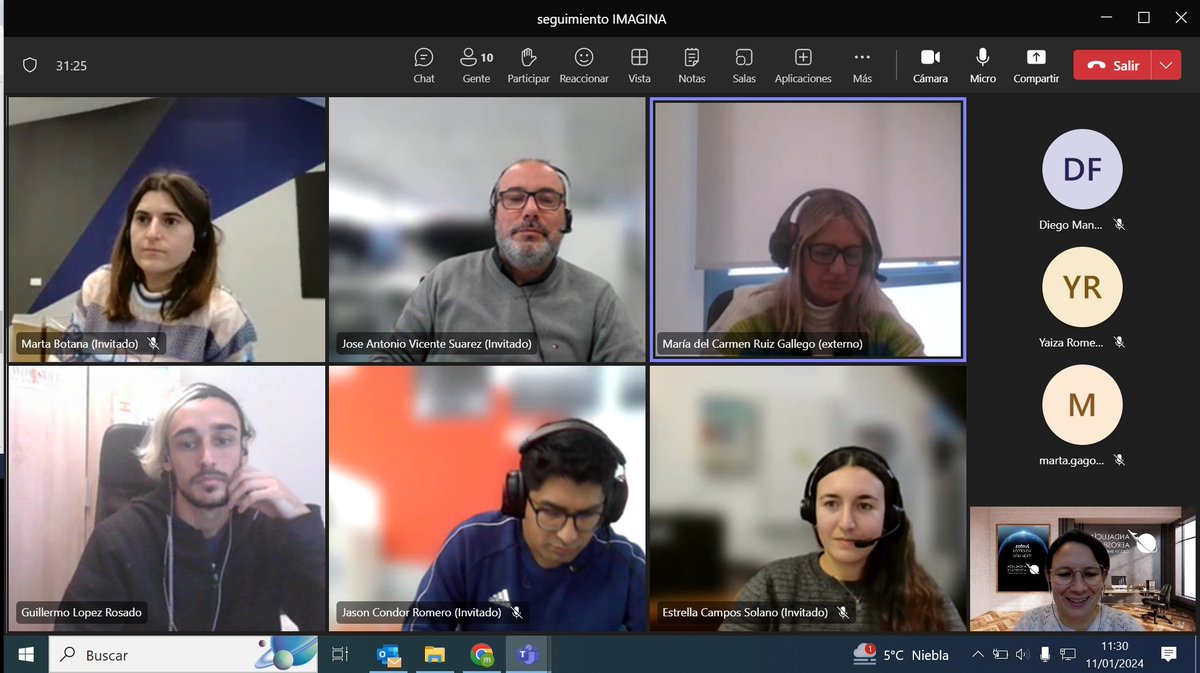Click the María del Carmen Ruiz Gallego label
Viewport: 1200px width, 673px height.
coord(762,344)
